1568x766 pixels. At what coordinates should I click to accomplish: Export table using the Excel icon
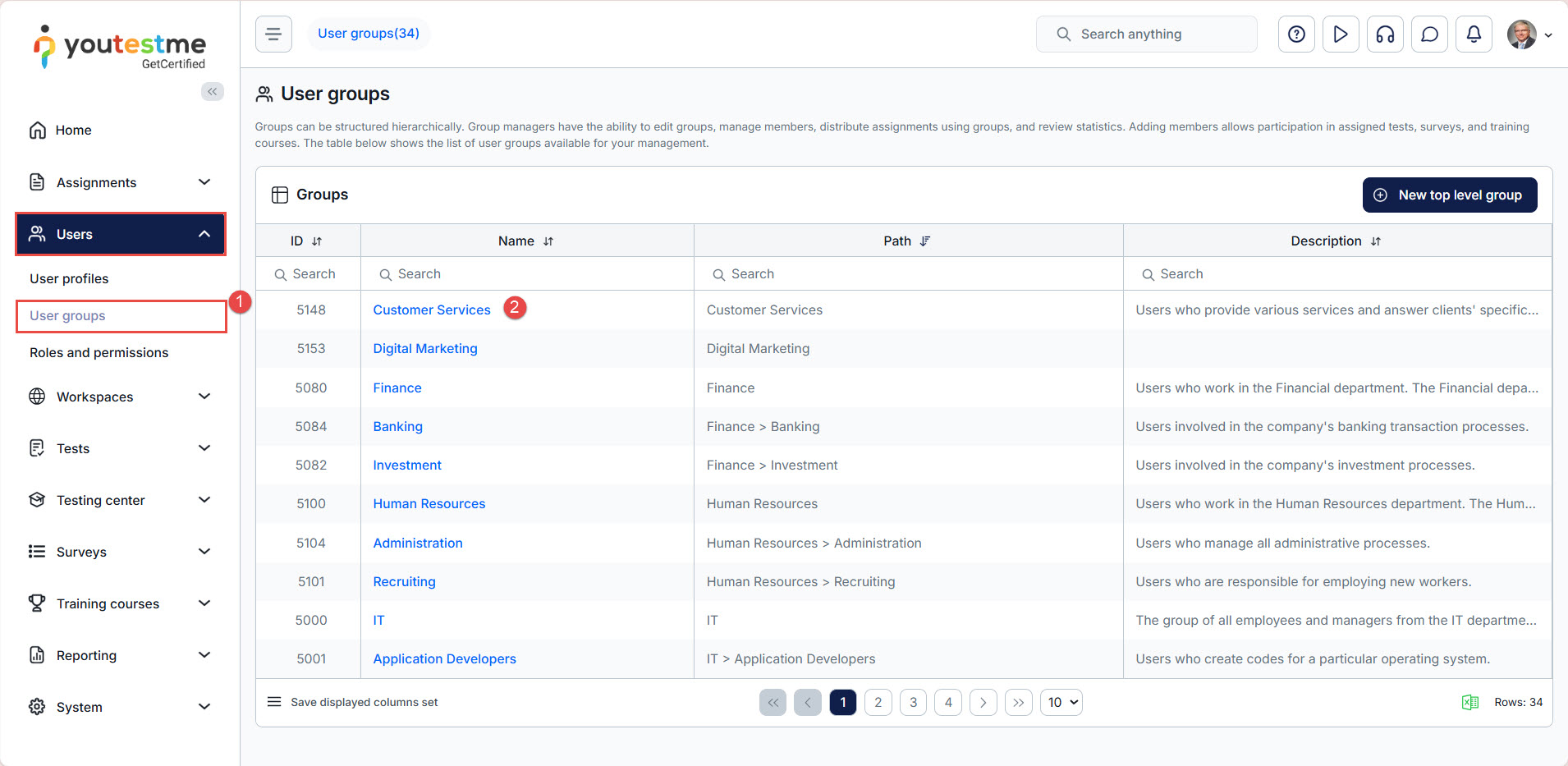point(1469,702)
